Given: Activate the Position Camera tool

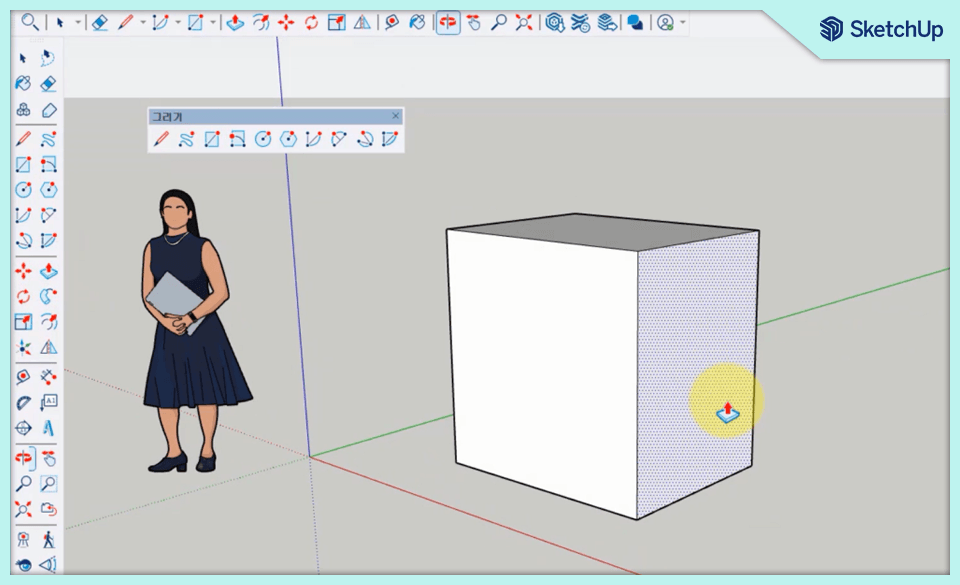Looking at the screenshot, I should click(x=23, y=540).
